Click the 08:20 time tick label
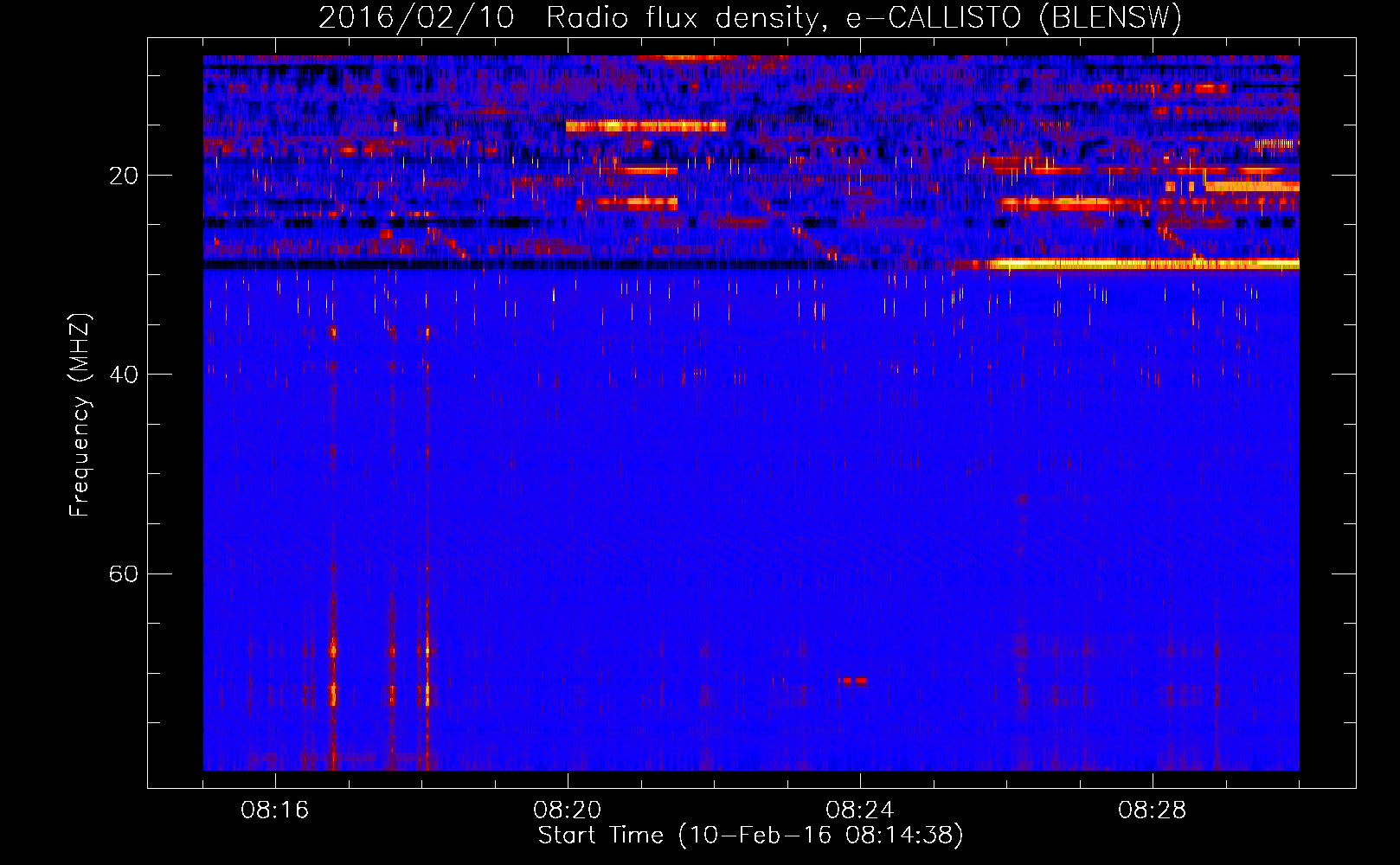The width and height of the screenshot is (1400, 865). pyautogui.click(x=568, y=811)
